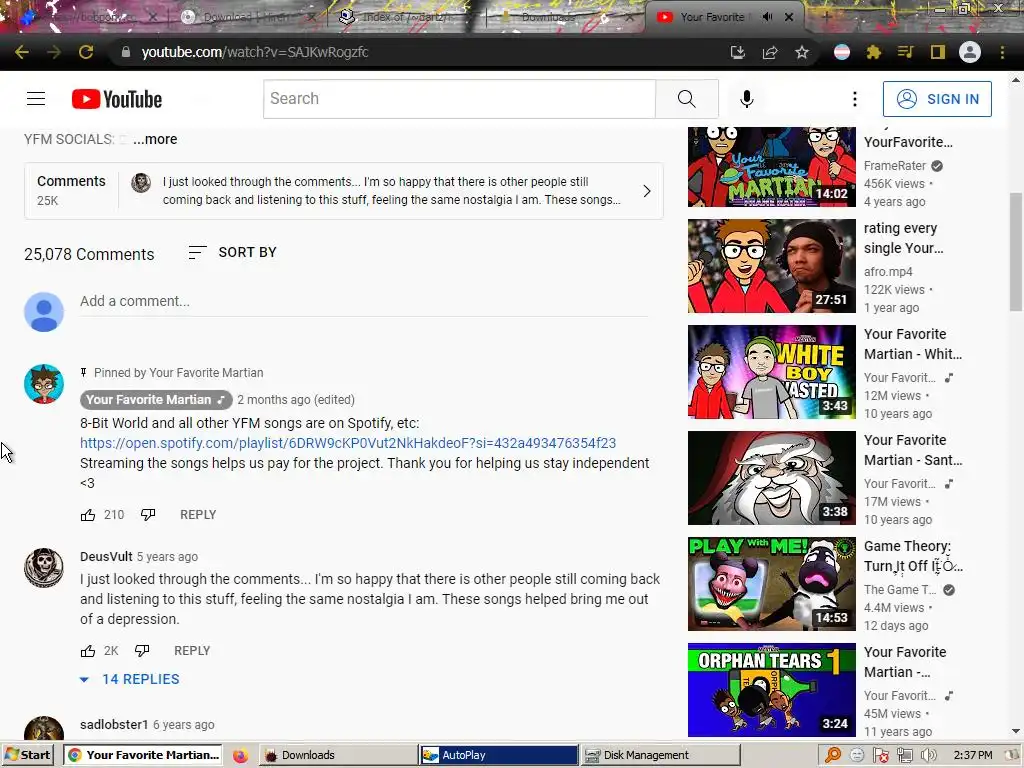Open YouTube settings three-dot menu

coord(854,99)
